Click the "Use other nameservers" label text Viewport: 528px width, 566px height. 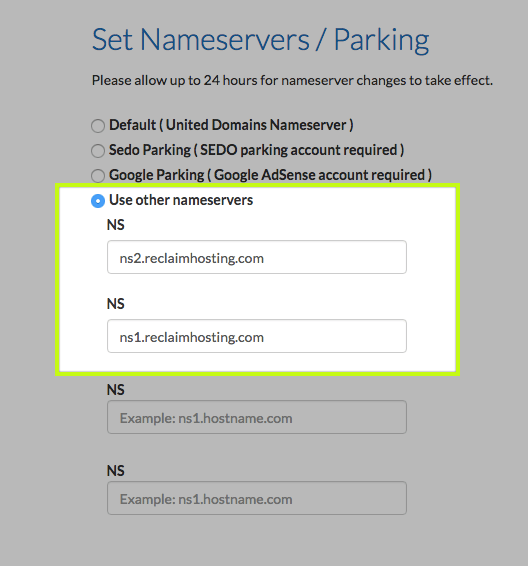[x=181, y=200]
